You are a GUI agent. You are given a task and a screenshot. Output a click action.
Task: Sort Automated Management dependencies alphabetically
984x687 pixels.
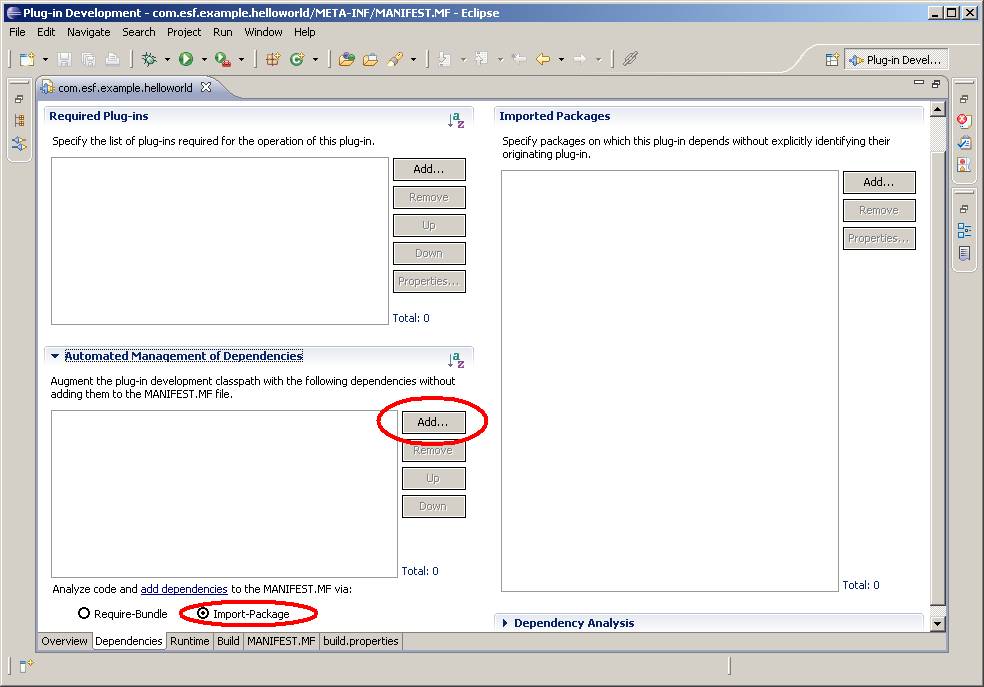456,359
